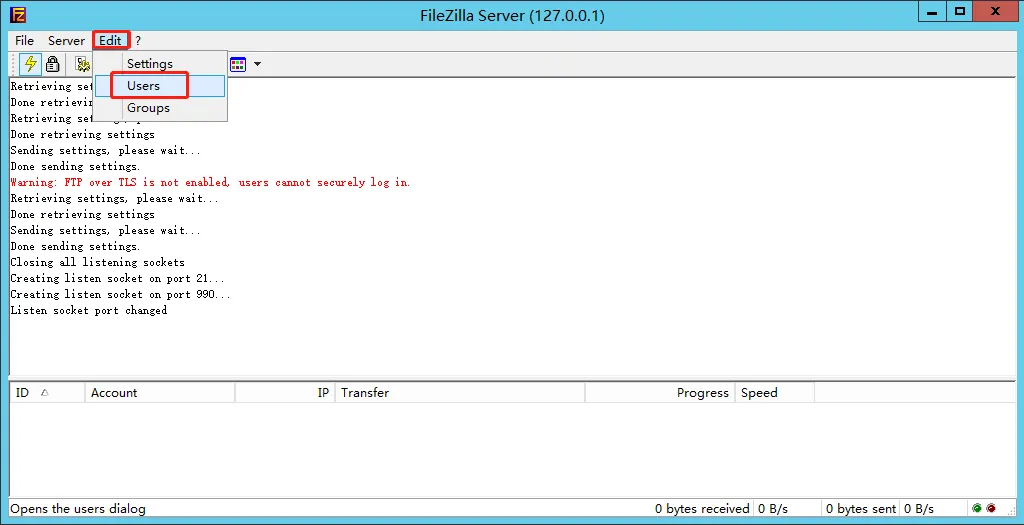Click the 0 B/s rate beside bytes sent
1024x525 pixels.
coord(919,509)
